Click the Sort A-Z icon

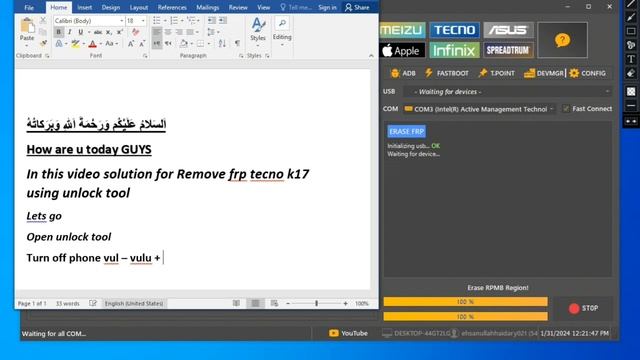(222, 44)
